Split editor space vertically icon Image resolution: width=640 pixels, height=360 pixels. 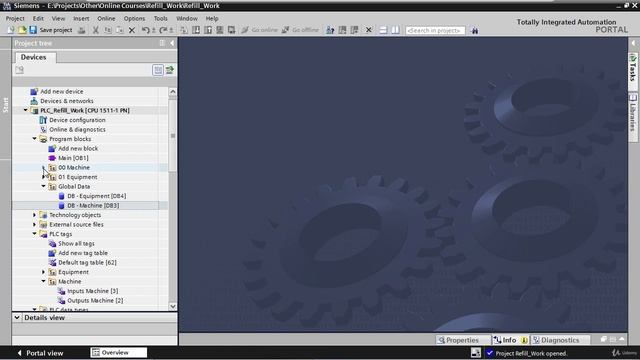click(395, 30)
